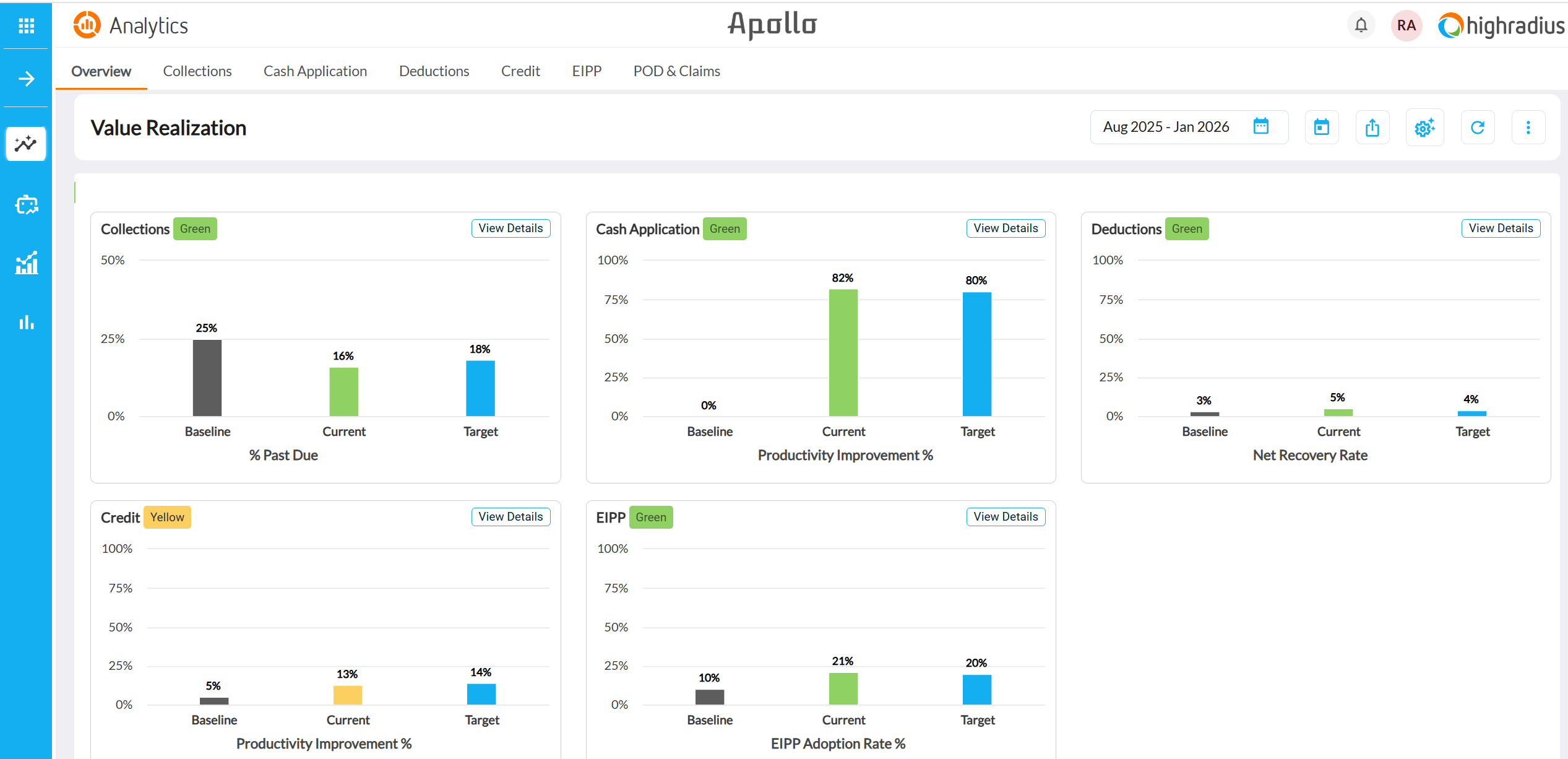Click the notifications bell icon
The height and width of the screenshot is (759, 1568).
click(x=1361, y=25)
